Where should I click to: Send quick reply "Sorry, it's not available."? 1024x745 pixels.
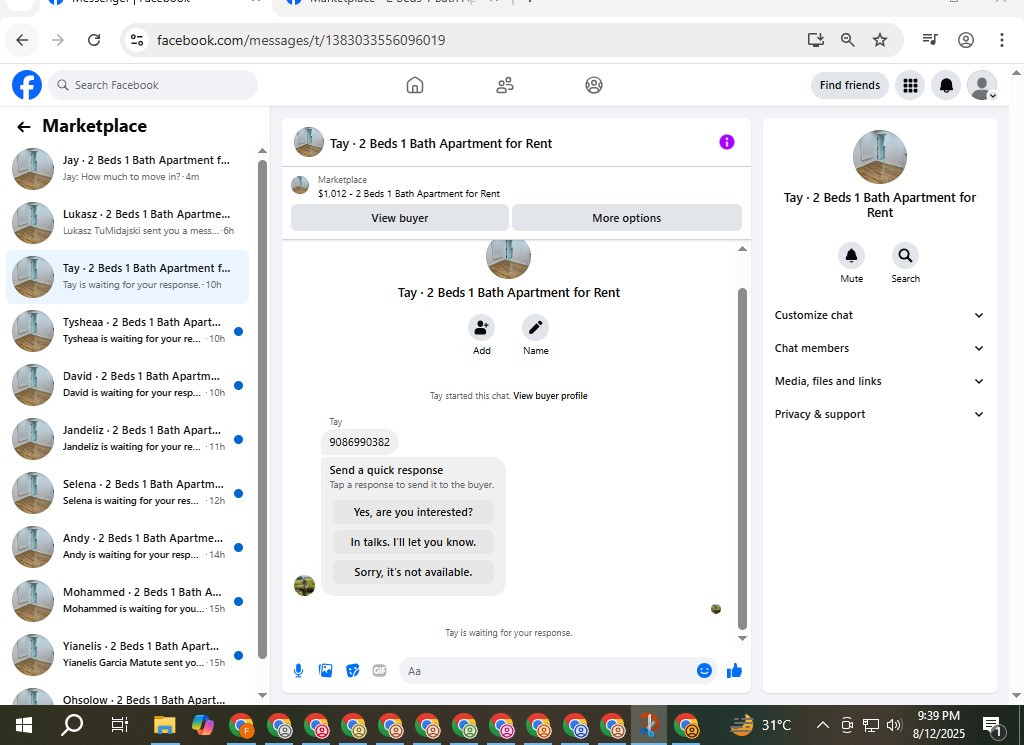413,572
